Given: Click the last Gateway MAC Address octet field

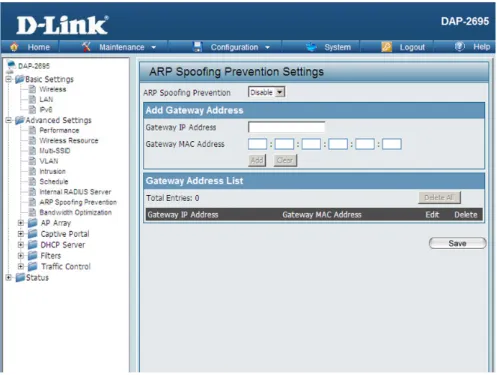Looking at the screenshot, I should 392,144.
